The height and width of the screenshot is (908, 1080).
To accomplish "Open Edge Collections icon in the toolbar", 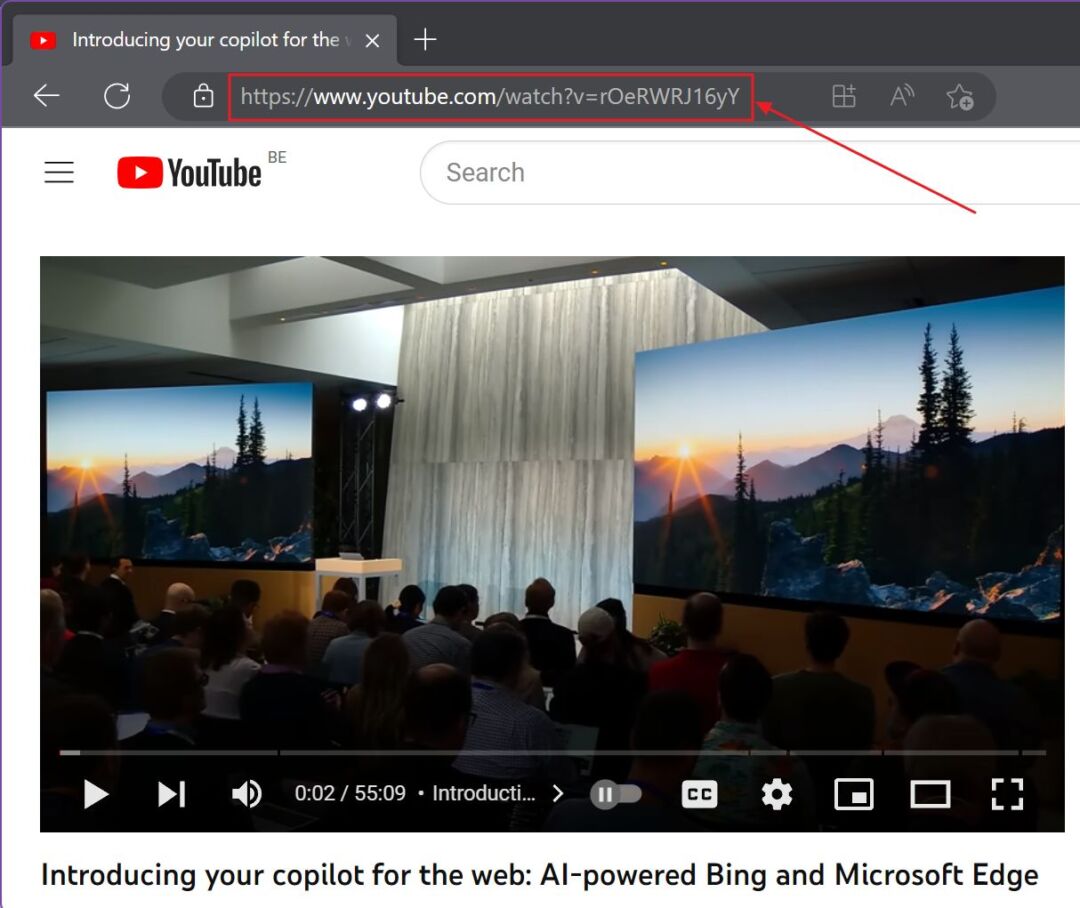I will (x=844, y=96).
